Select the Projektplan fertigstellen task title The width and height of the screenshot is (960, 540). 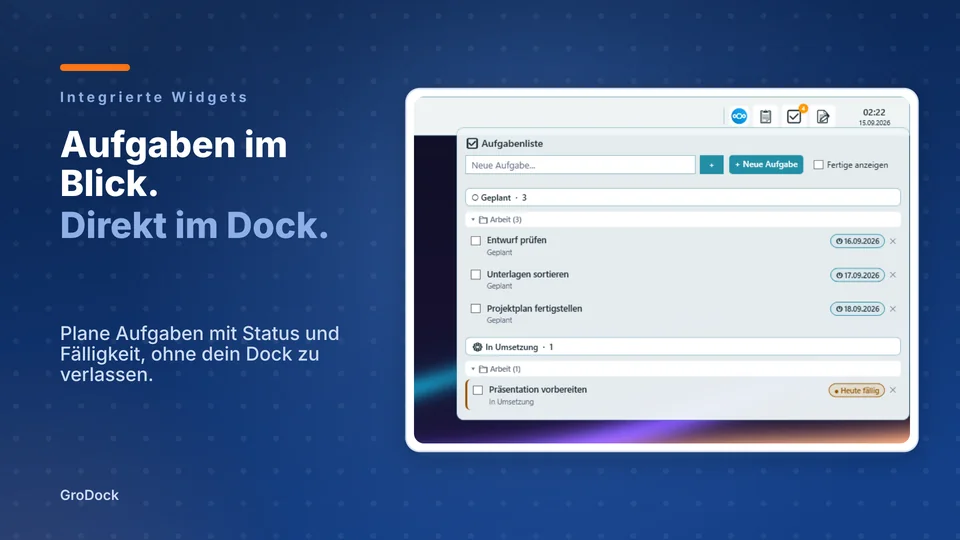pos(534,309)
